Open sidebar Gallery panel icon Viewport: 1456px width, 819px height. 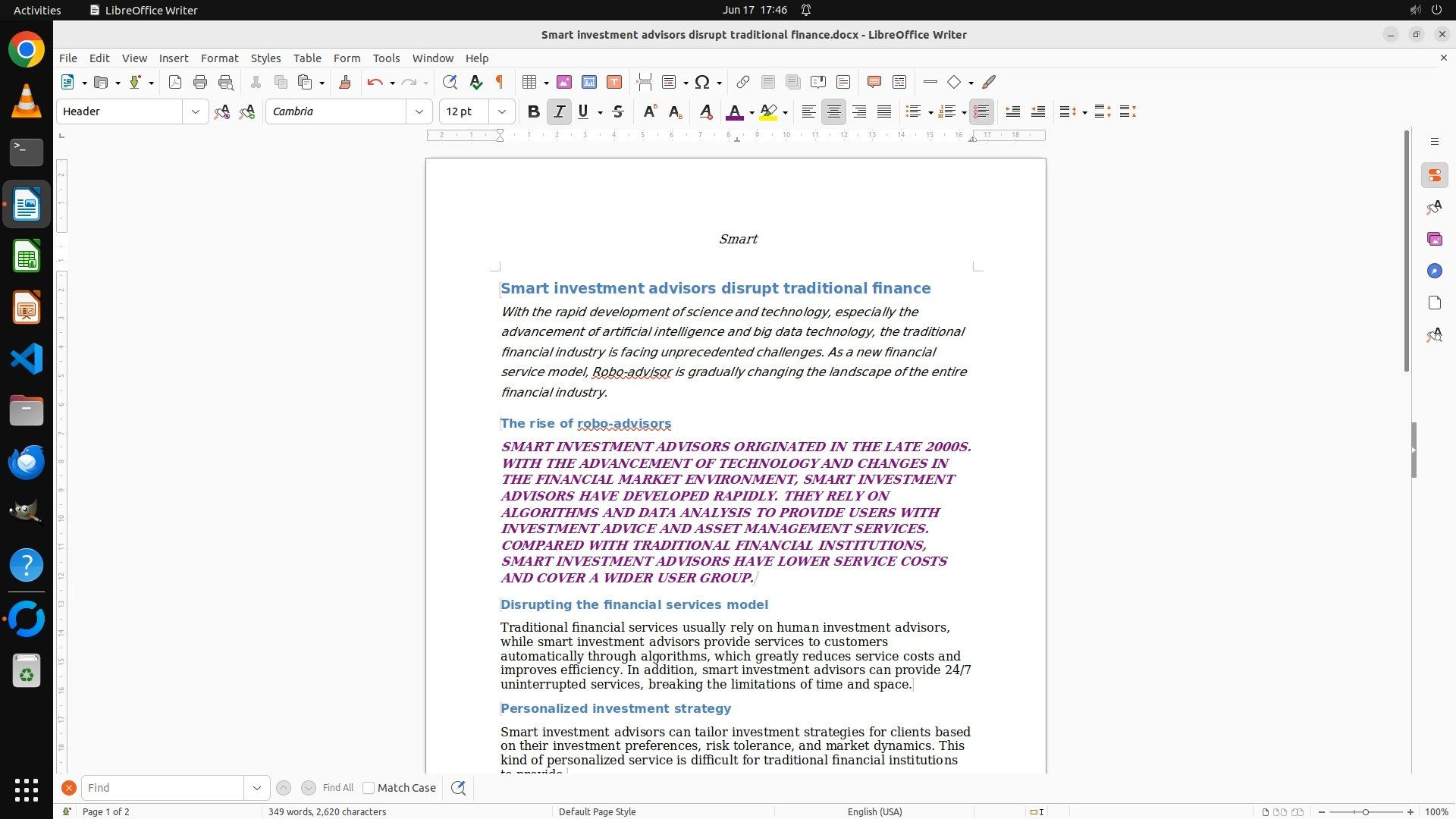click(1434, 239)
